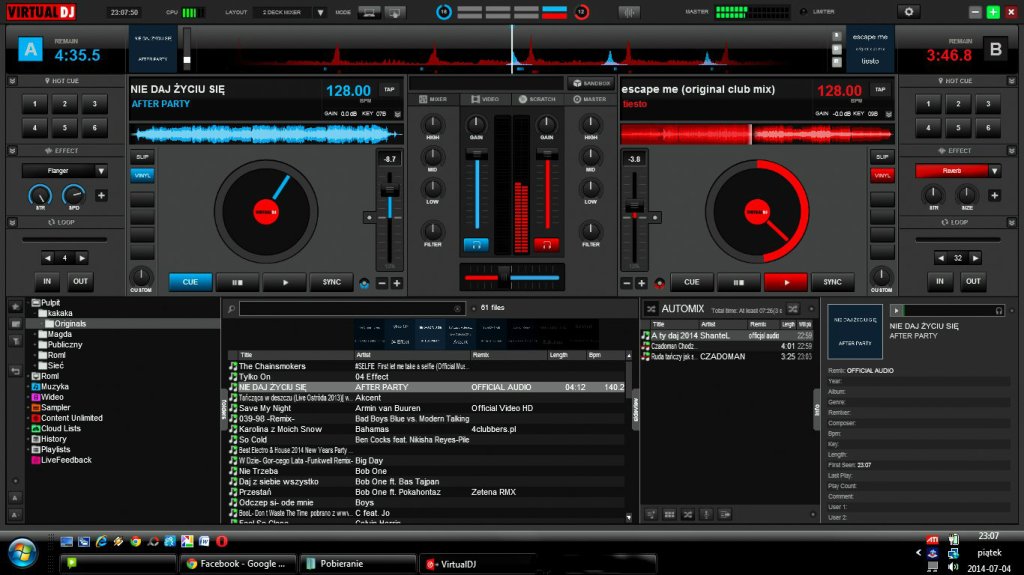The height and width of the screenshot is (575, 1024).
Task: Toggle SLIP mode on deck A
Action: point(142,157)
